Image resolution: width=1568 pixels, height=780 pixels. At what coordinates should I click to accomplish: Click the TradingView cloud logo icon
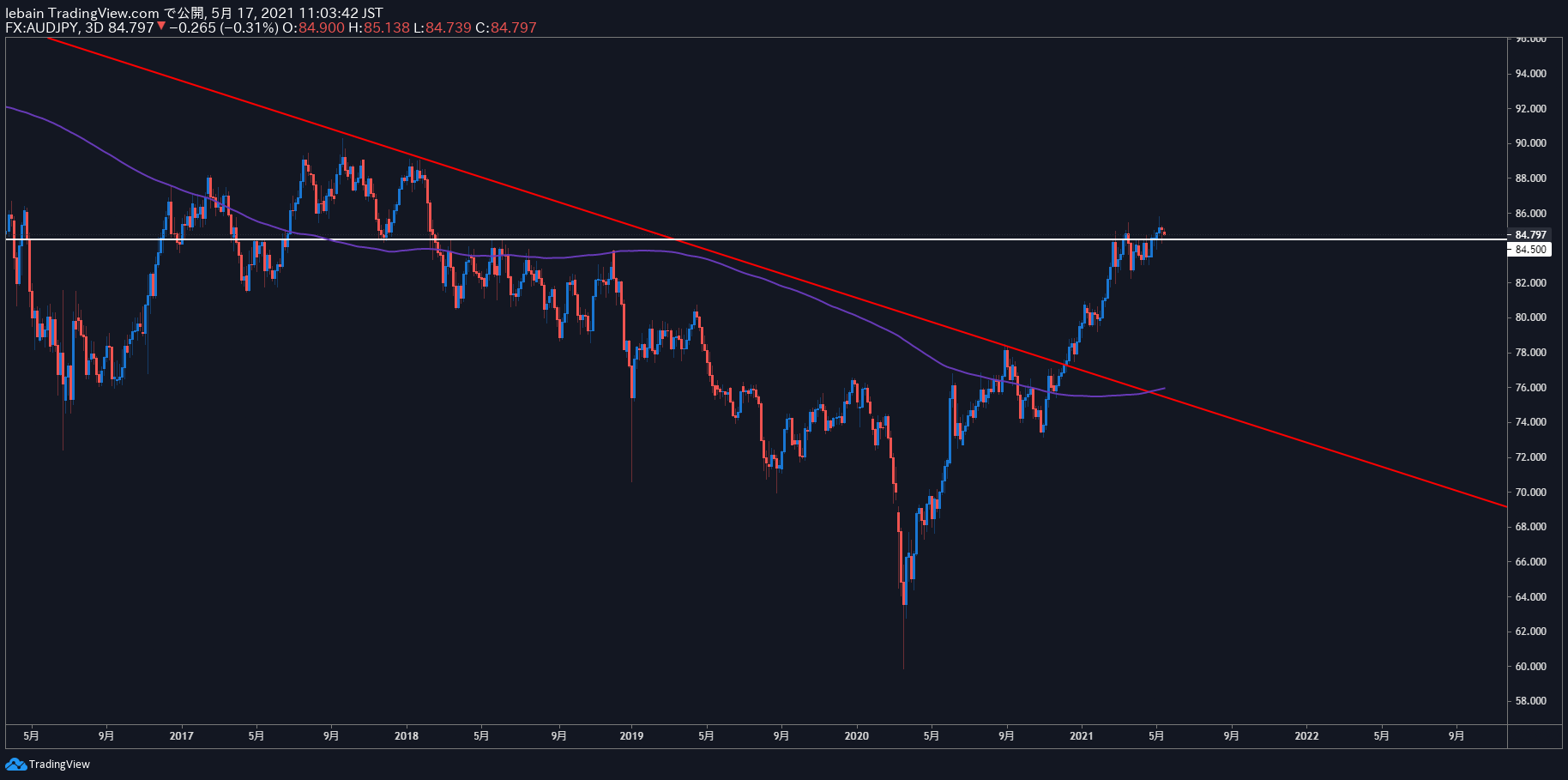coord(15,764)
